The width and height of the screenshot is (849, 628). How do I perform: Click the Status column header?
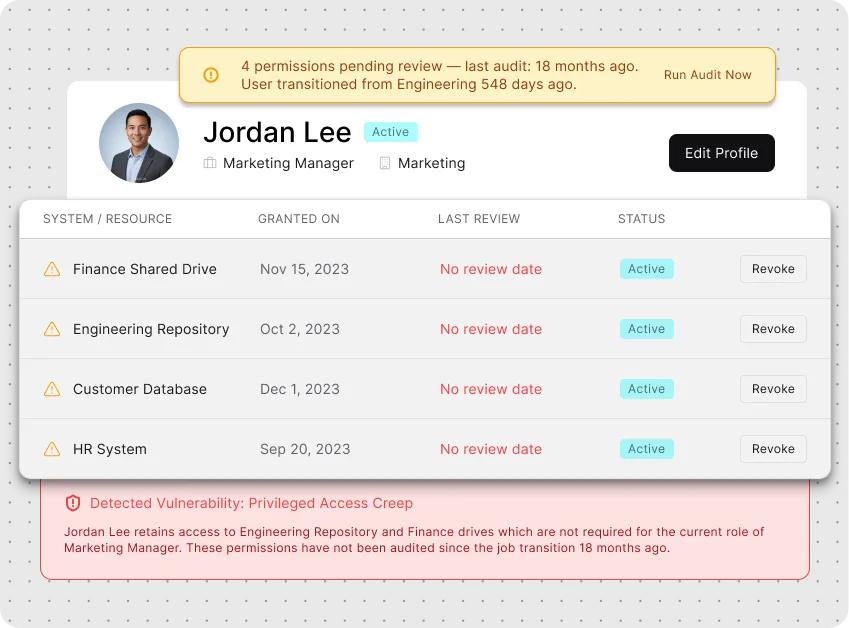[x=642, y=219]
